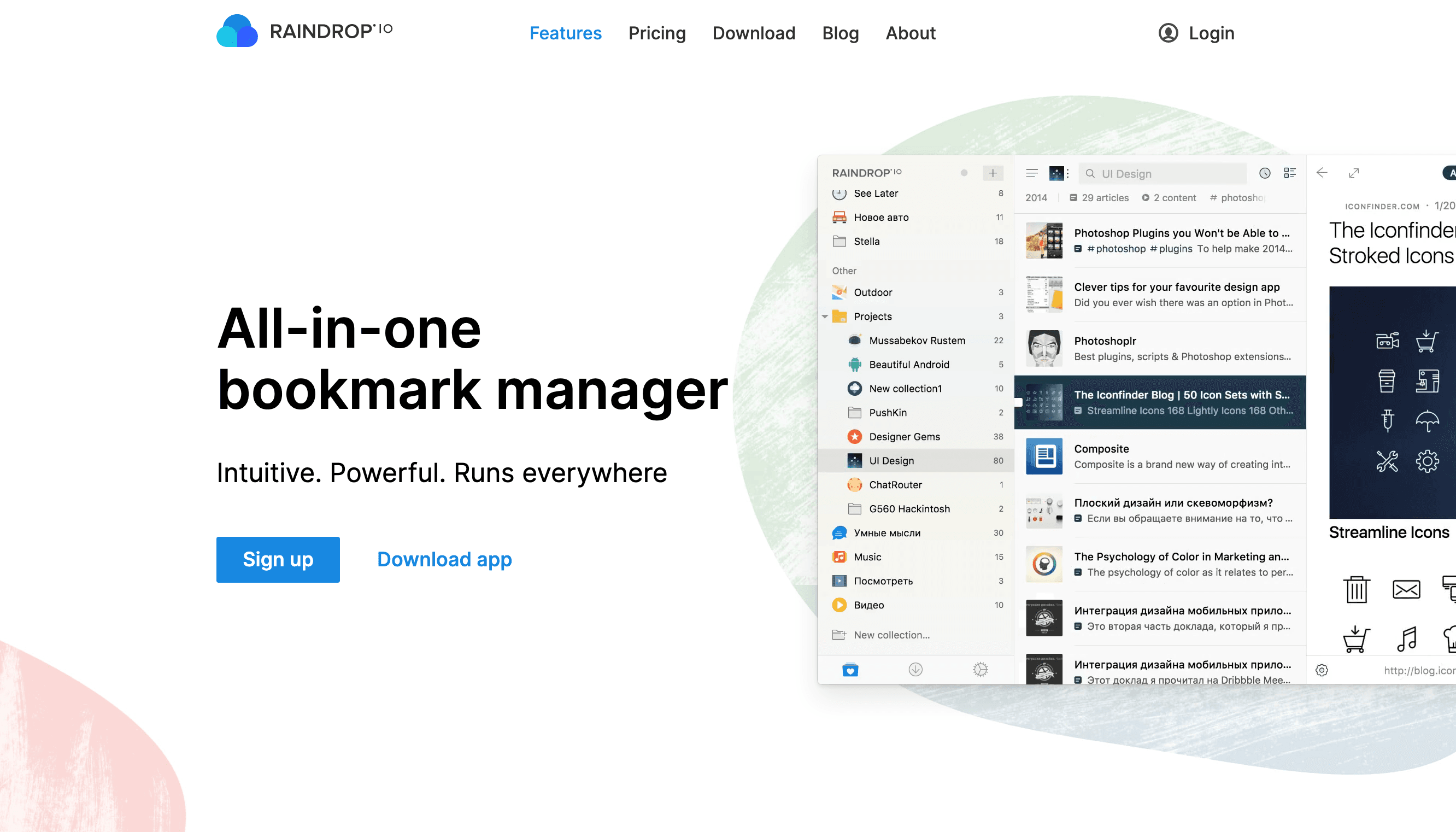Click the Composite blue thumbnail

tap(1043, 456)
